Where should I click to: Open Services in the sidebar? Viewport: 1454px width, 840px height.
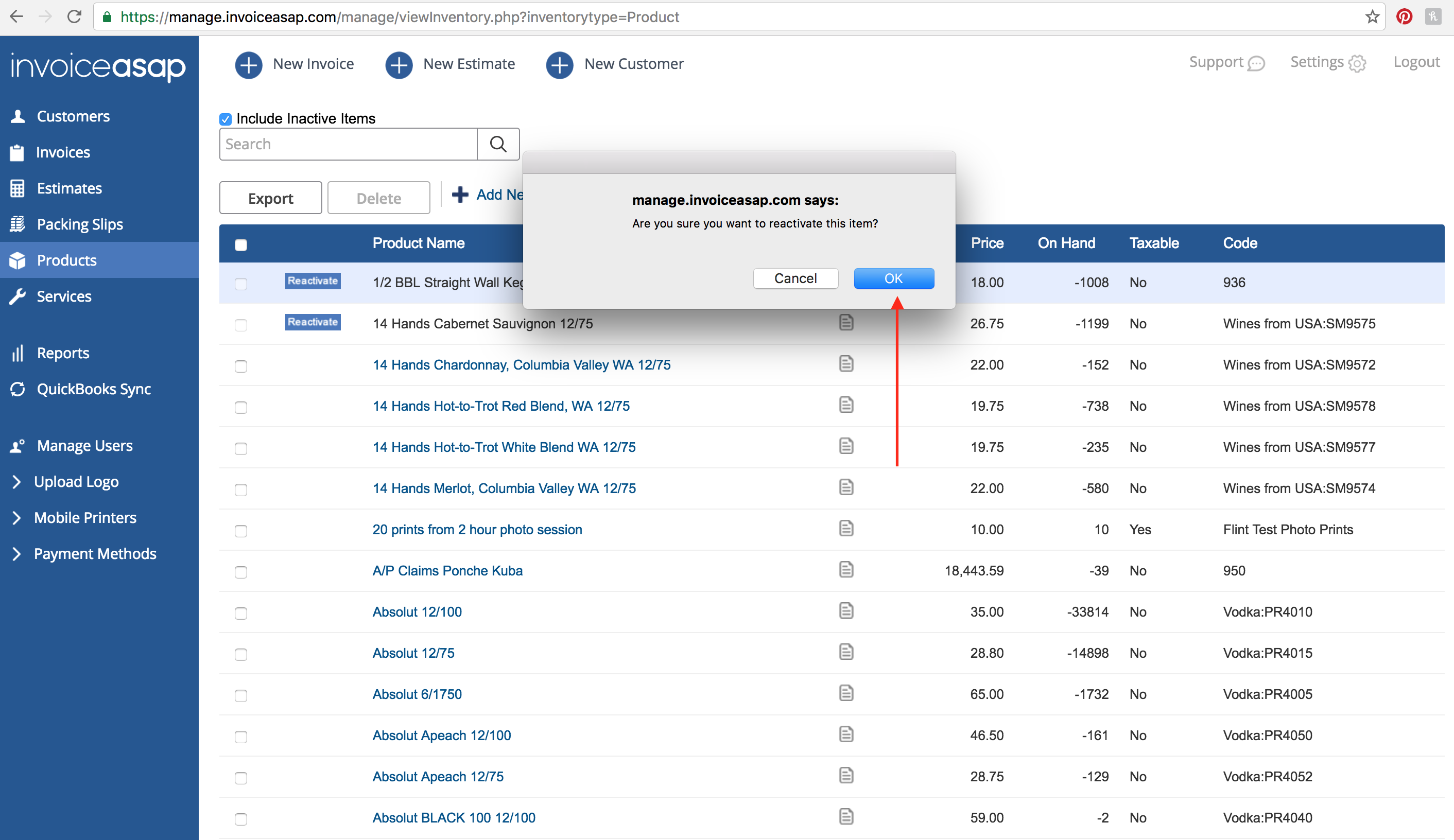63,296
